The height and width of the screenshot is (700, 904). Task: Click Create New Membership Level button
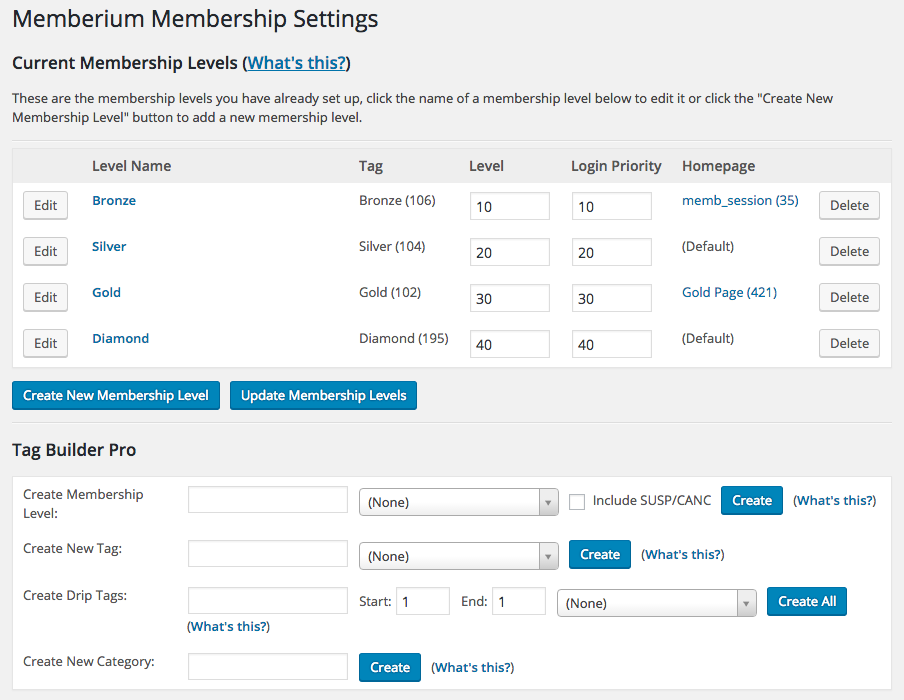click(x=116, y=396)
